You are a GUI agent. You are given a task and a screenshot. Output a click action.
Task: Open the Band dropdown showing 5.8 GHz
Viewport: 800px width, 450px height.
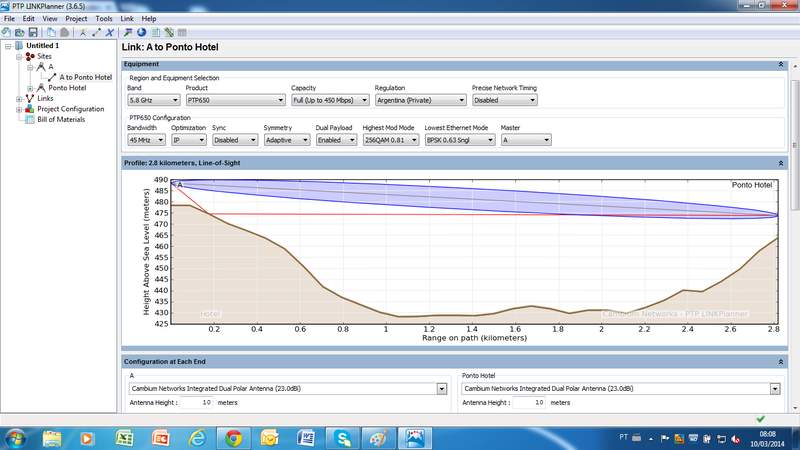click(152, 100)
